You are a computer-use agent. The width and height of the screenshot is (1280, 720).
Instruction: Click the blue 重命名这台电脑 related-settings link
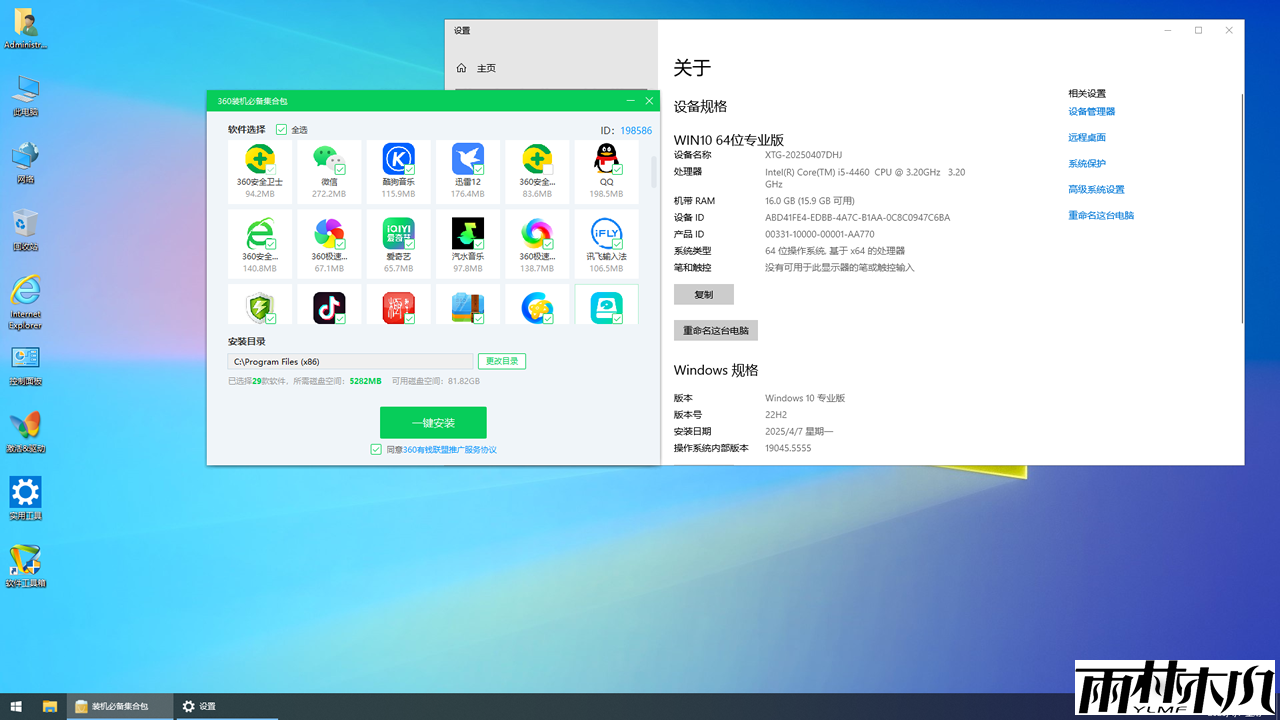(1101, 216)
